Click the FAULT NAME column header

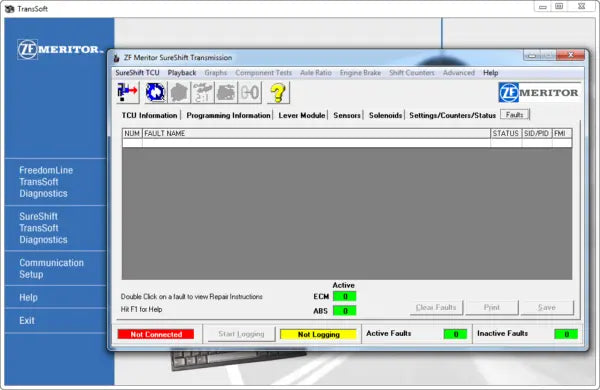click(x=316, y=133)
